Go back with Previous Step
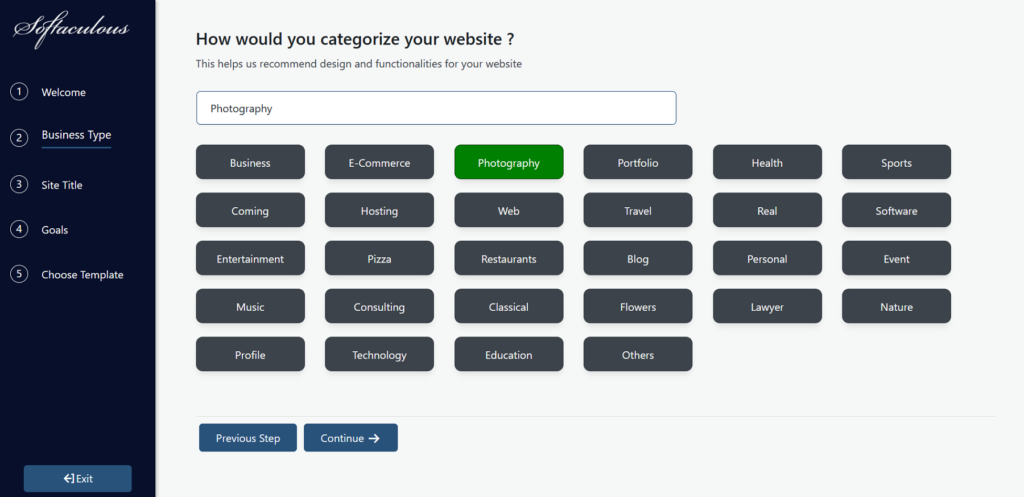Viewport: 1024px width, 497px height. [x=248, y=438]
